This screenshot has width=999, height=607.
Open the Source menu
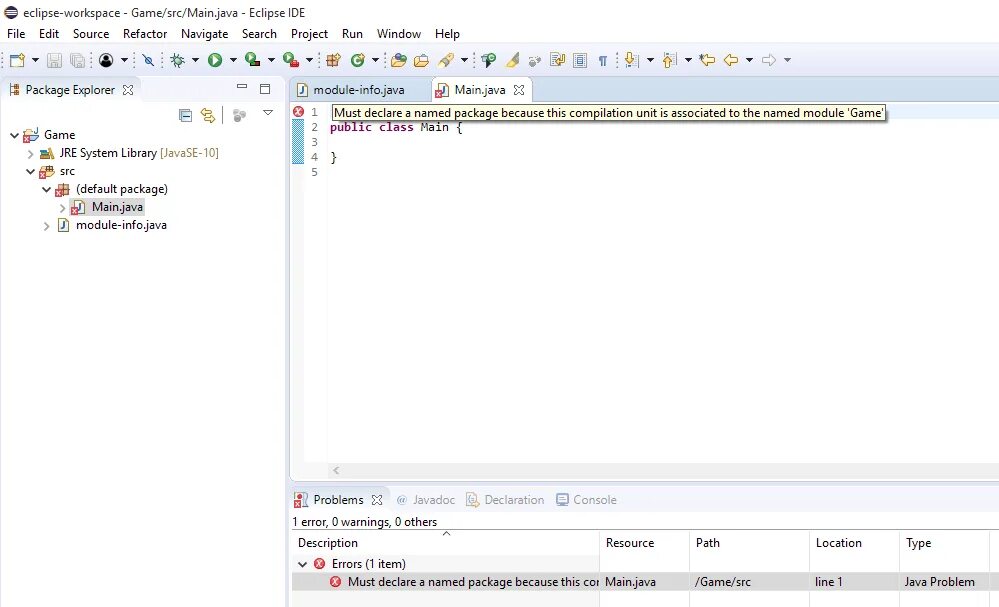[x=90, y=34]
